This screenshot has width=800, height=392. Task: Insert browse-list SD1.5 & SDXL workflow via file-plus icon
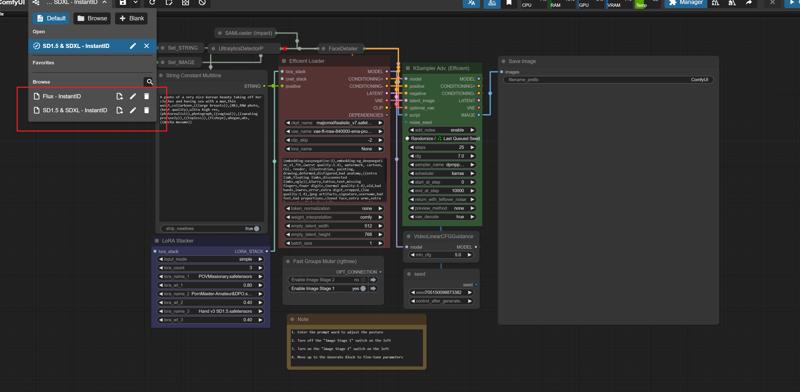[x=119, y=110]
